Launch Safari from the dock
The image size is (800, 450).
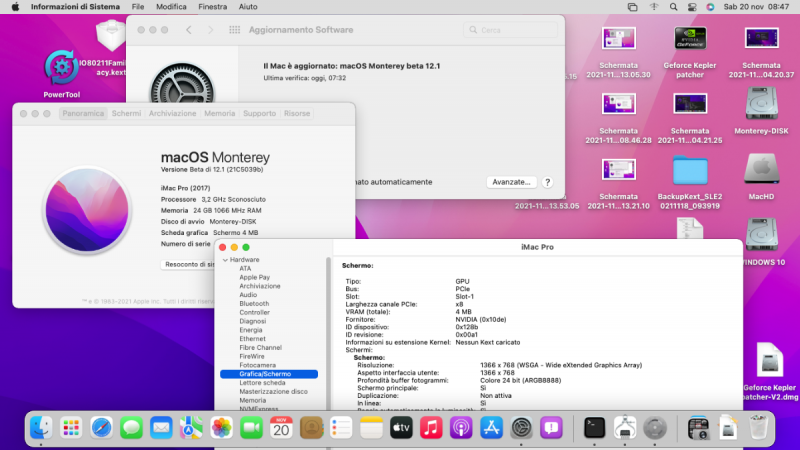(101, 428)
